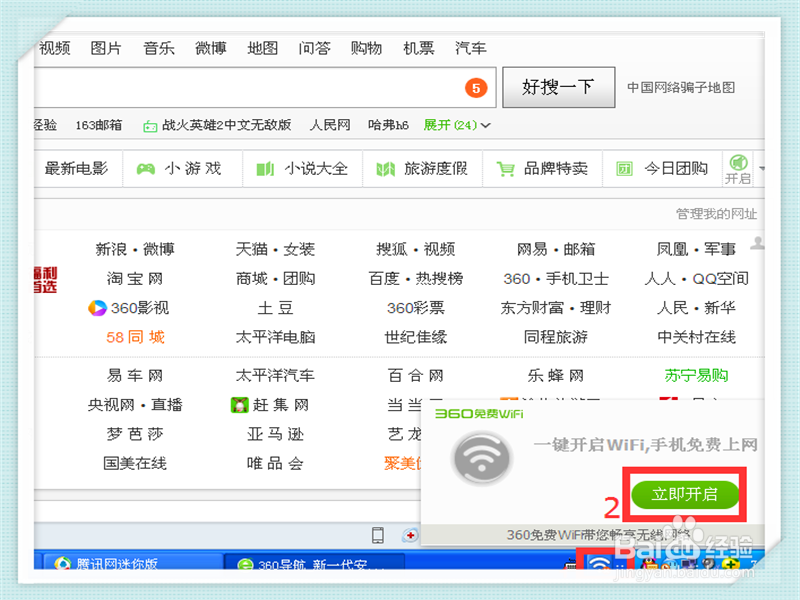This screenshot has height=600, width=800.
Task: Click the QQ penguin tray icon
Action: pyautogui.click(x=649, y=563)
